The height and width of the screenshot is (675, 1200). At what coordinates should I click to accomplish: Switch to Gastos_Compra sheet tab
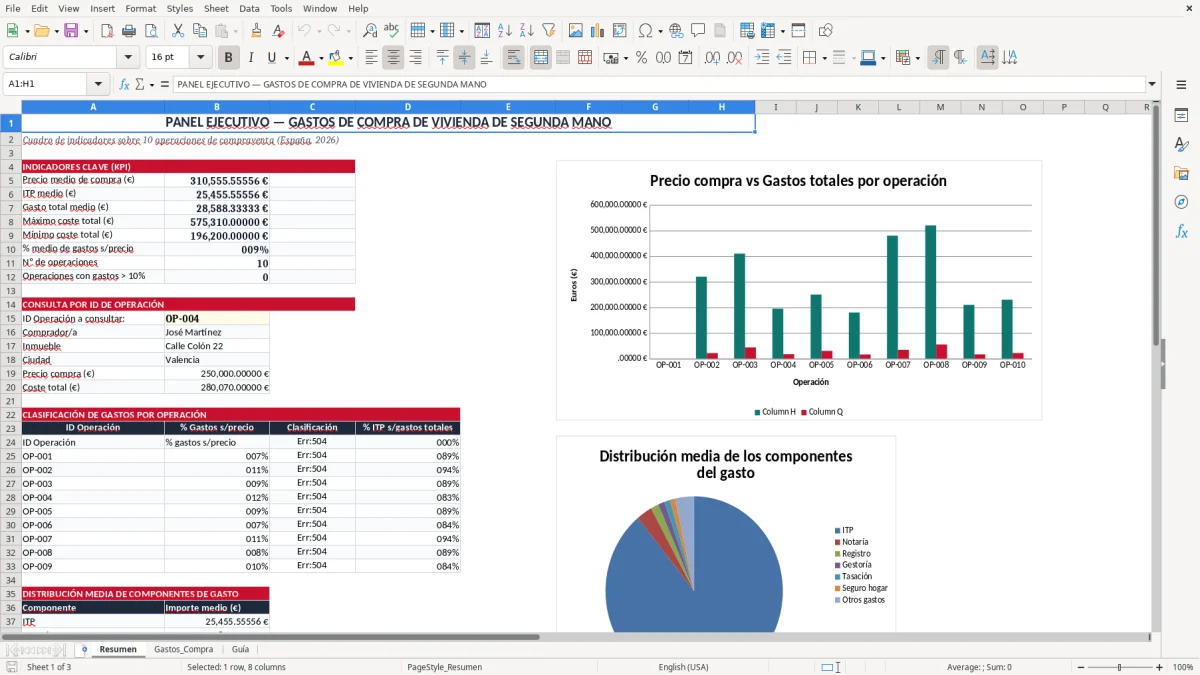(x=183, y=649)
